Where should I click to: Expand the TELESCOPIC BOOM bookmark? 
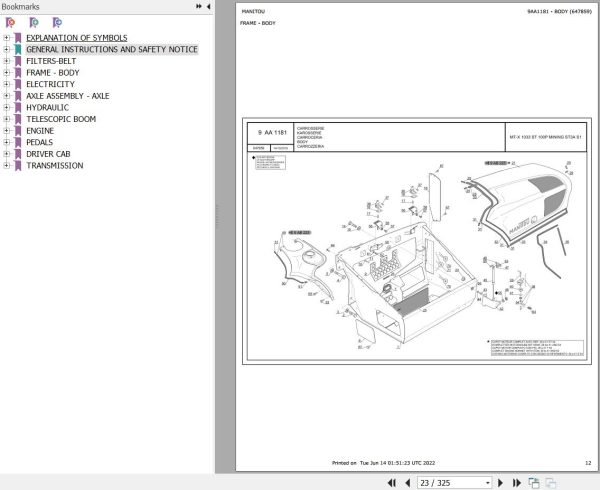6,119
